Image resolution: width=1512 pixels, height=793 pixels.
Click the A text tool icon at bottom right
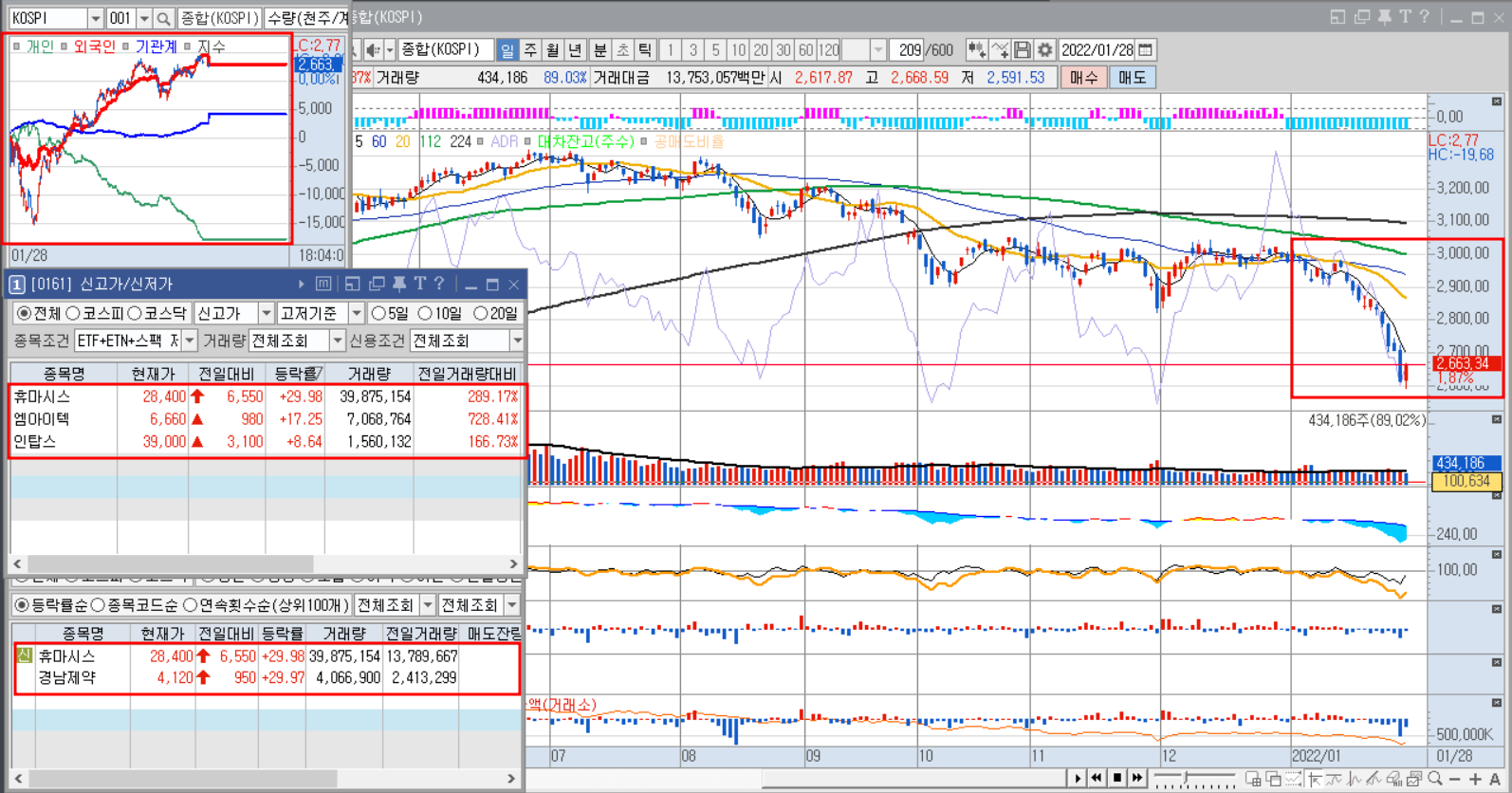(x=1495, y=779)
